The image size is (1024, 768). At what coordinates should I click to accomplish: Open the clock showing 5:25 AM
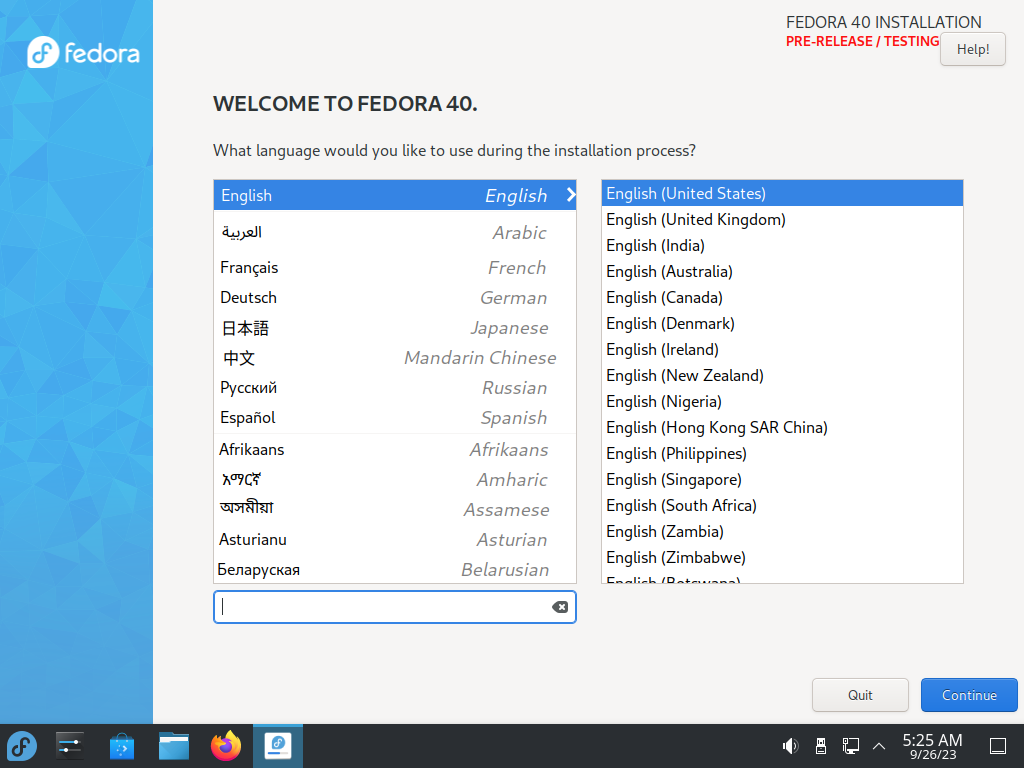pyautogui.click(x=933, y=746)
